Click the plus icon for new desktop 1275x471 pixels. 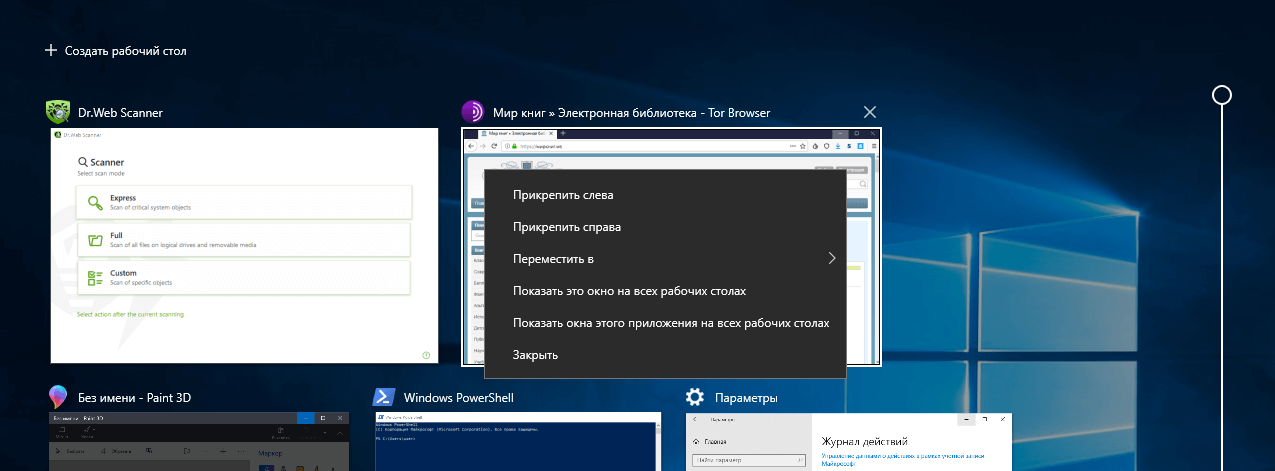pyautogui.click(x=51, y=50)
